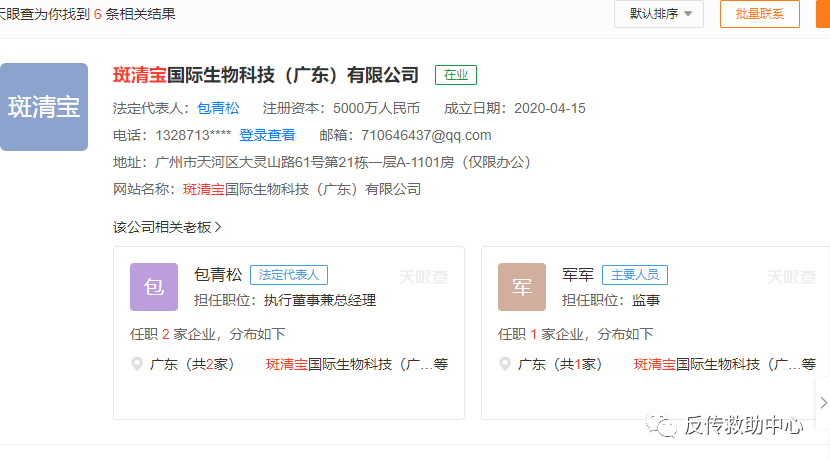The height and width of the screenshot is (461, 830).
Task: Click the brown 军 avatar icon
Action: tap(522, 287)
